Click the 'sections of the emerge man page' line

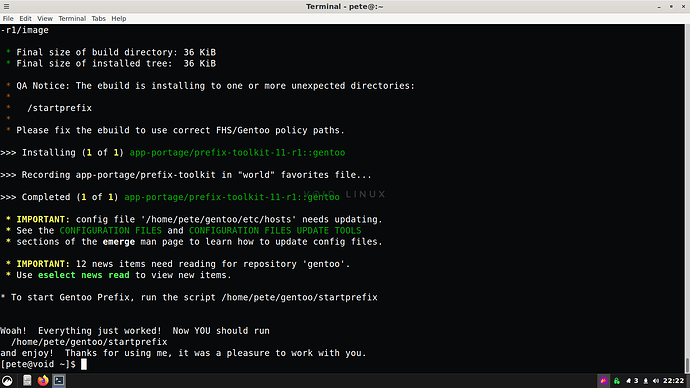194,242
